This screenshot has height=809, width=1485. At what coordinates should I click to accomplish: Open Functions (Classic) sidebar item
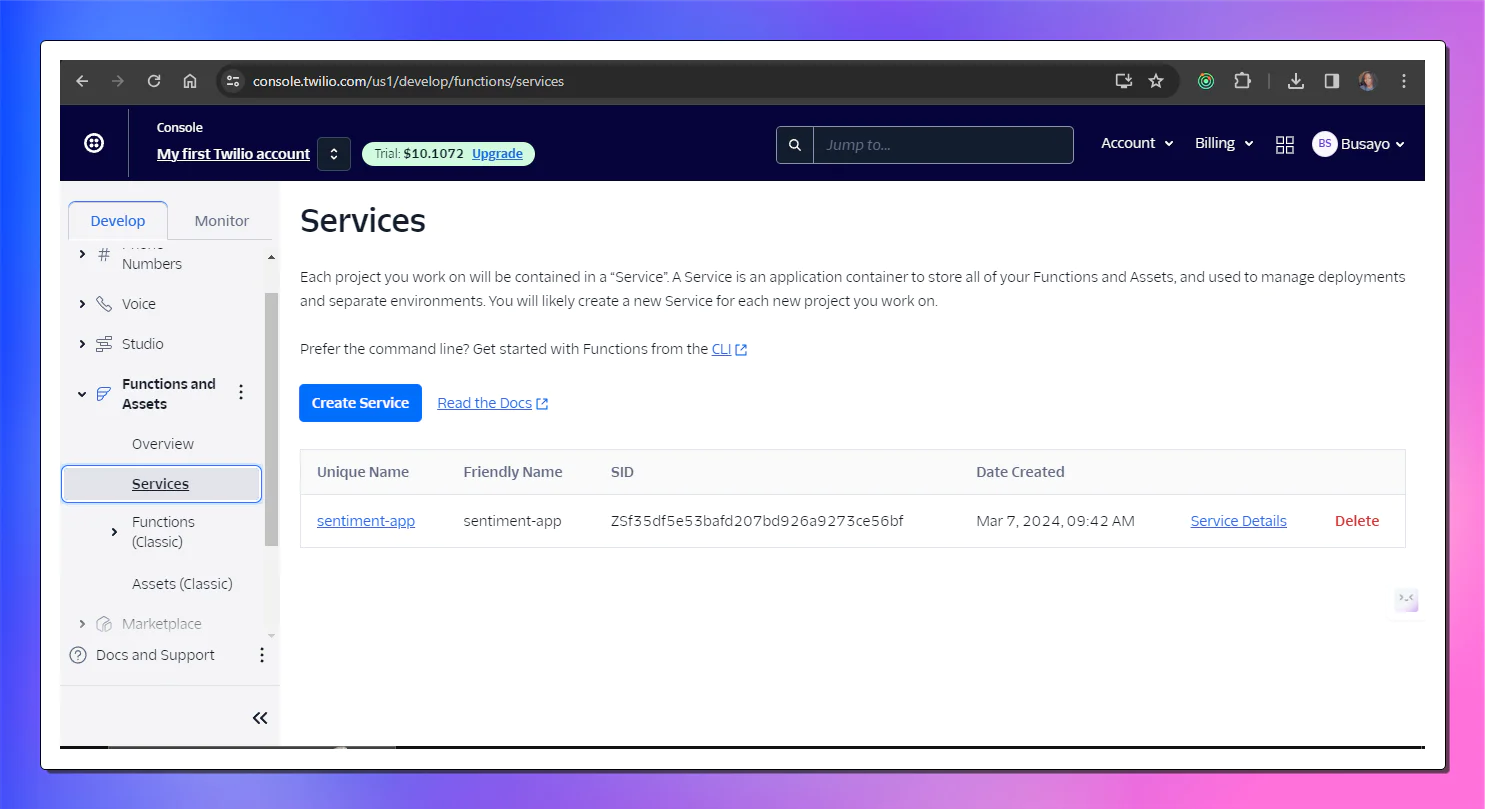point(163,532)
